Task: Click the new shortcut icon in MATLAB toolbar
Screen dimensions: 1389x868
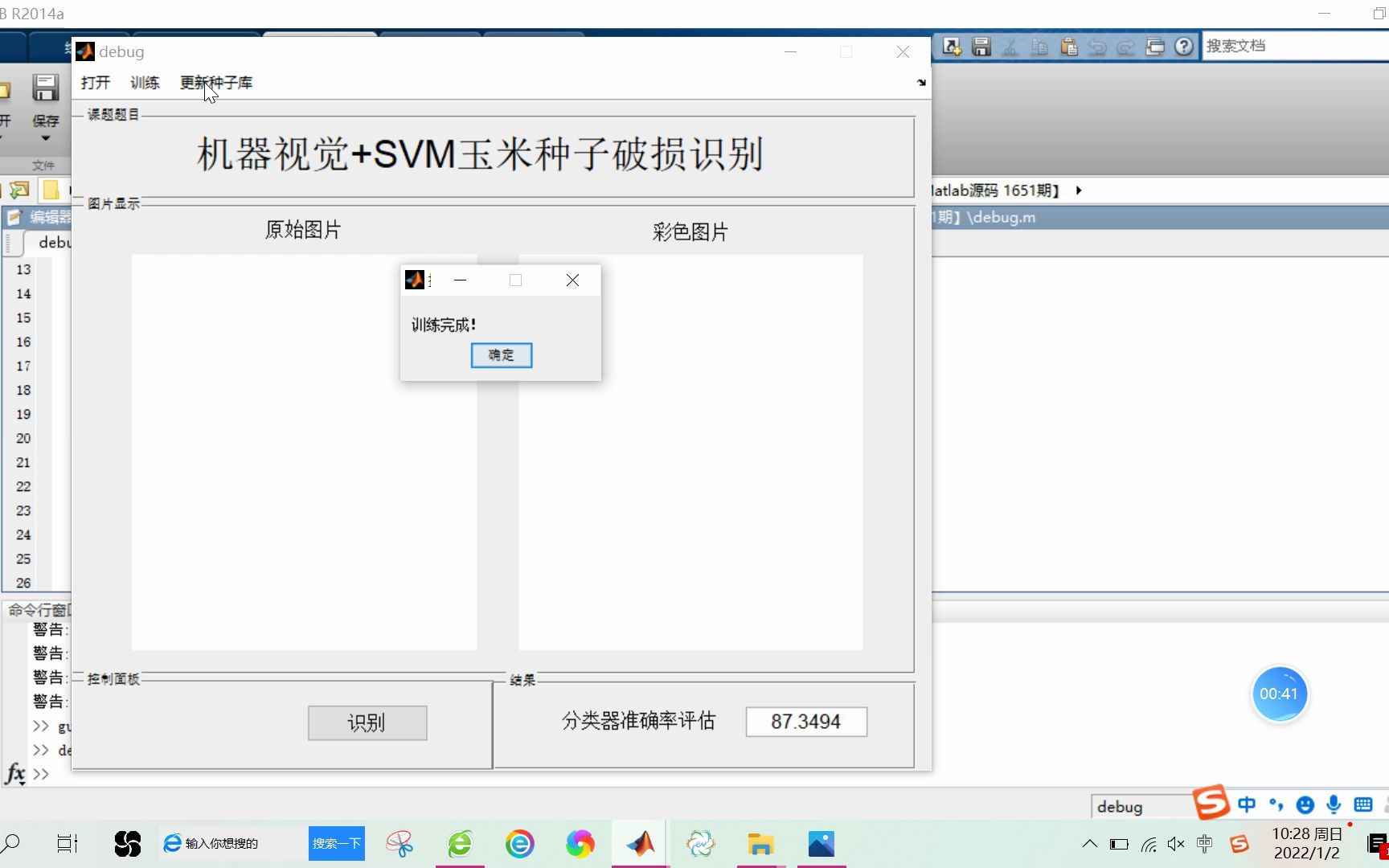Action: tap(952, 47)
